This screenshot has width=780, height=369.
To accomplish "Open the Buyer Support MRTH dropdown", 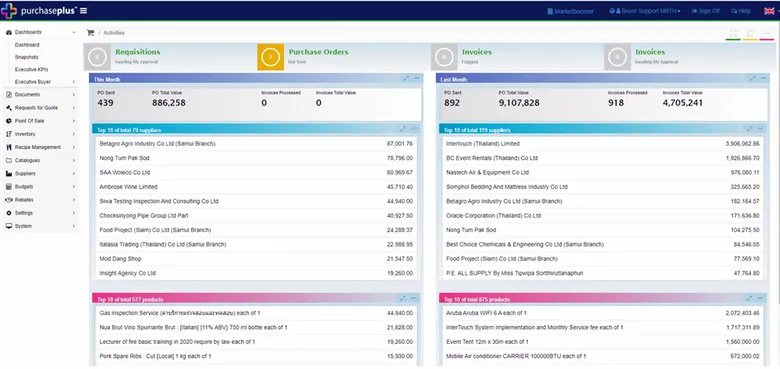I will (x=645, y=11).
